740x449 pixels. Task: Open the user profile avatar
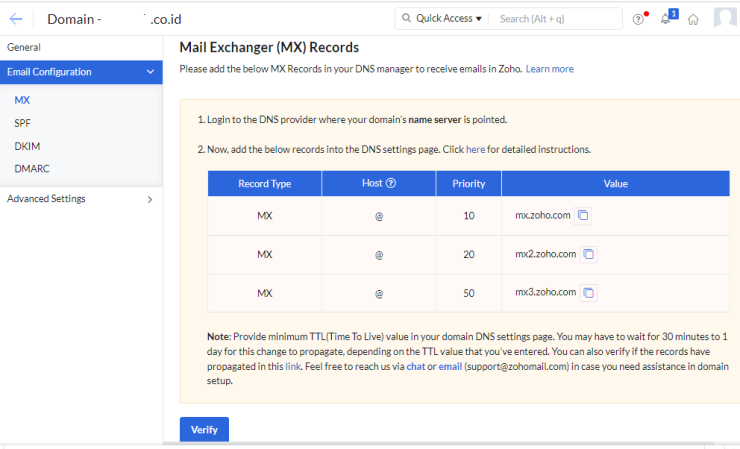pos(725,18)
